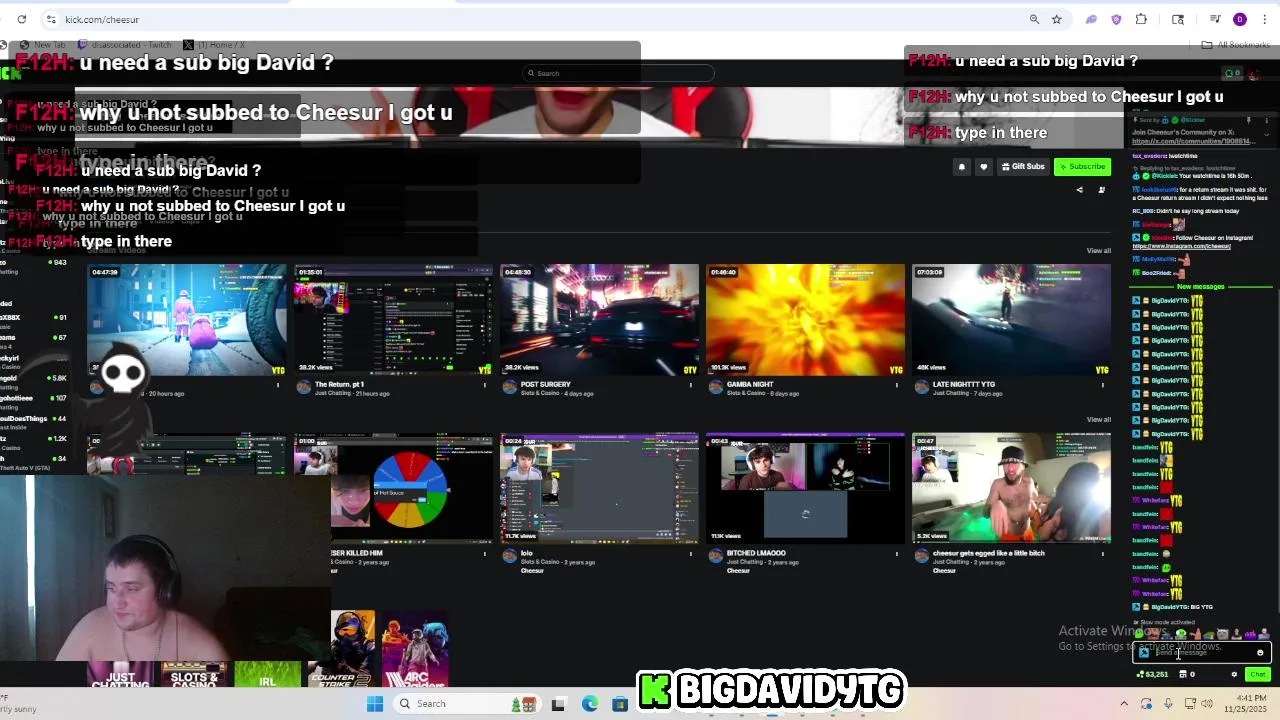Click the first View all link
Screen dimensions: 1280x720
(x=1098, y=250)
